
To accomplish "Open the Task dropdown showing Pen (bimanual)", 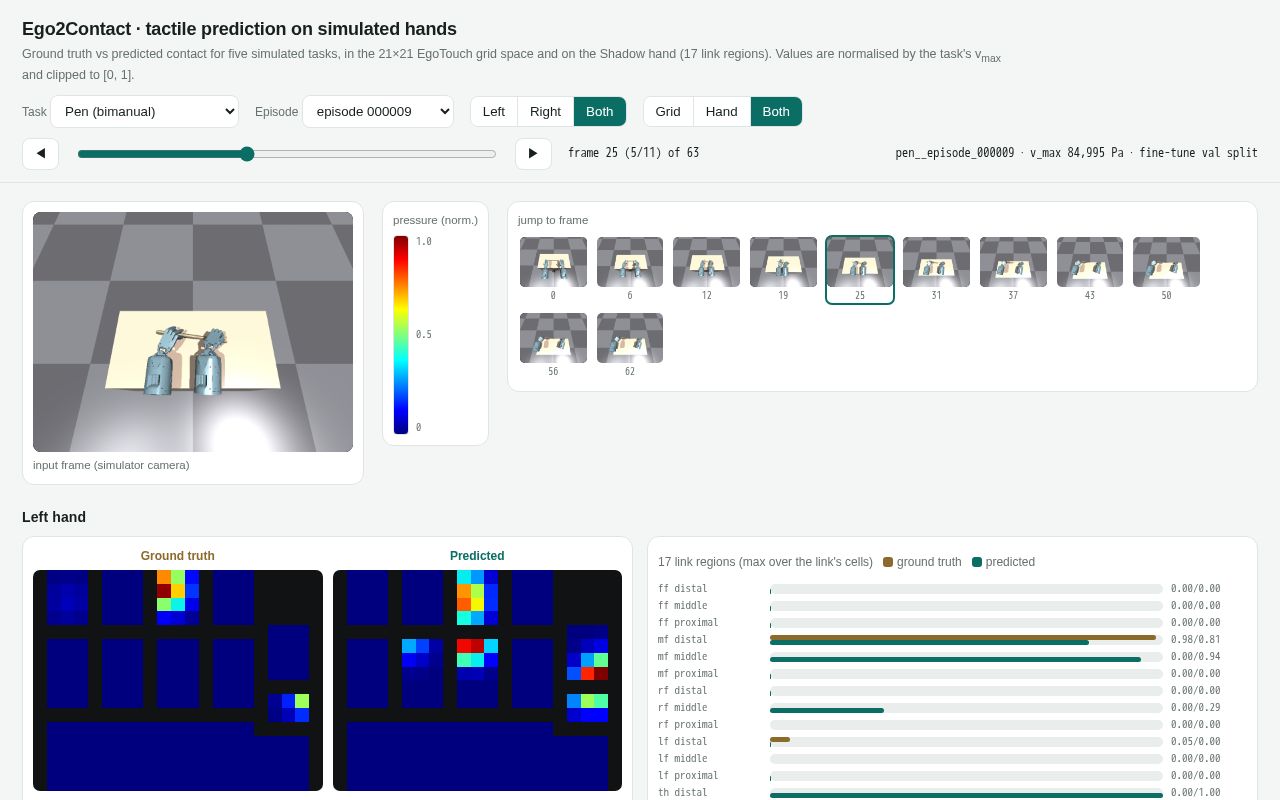I will pos(145,111).
